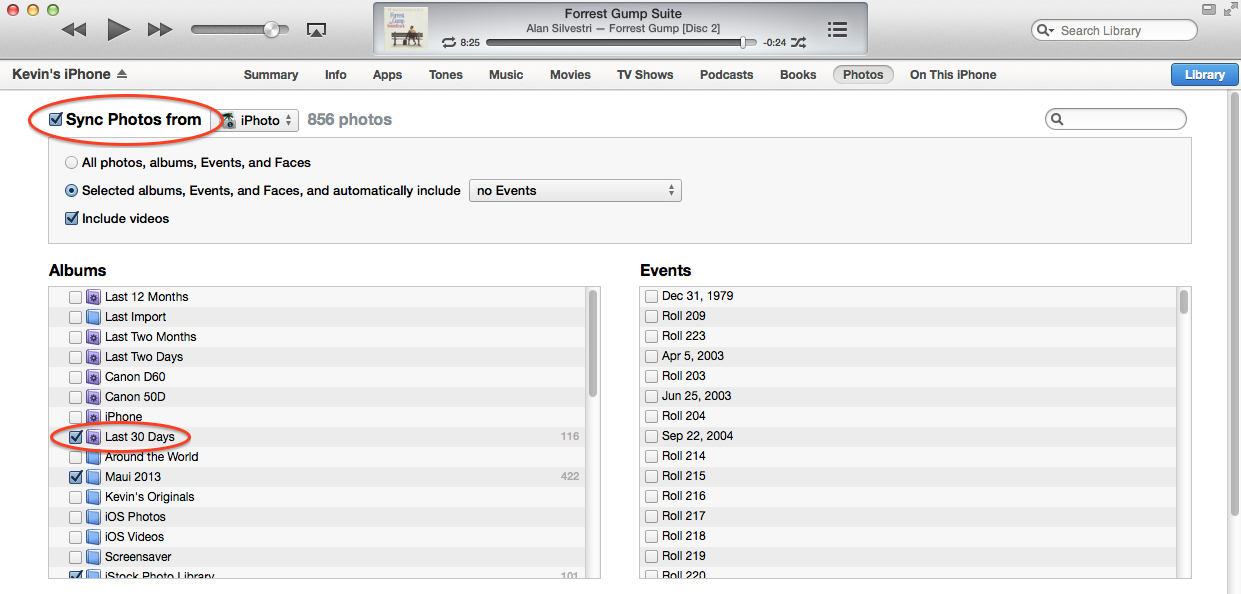The width and height of the screenshot is (1241, 594).
Task: Check the Dec 31, 1979 event
Action: 651,296
